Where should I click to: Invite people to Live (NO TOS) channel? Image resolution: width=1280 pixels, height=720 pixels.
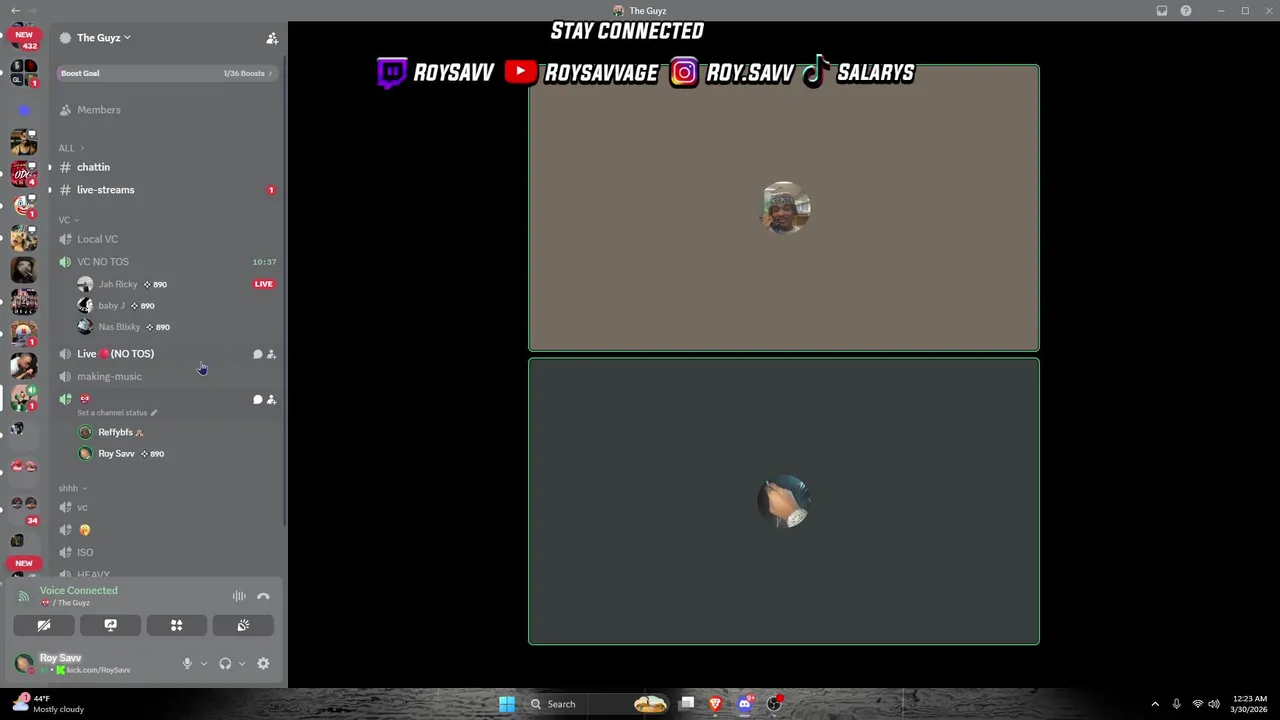(x=271, y=354)
